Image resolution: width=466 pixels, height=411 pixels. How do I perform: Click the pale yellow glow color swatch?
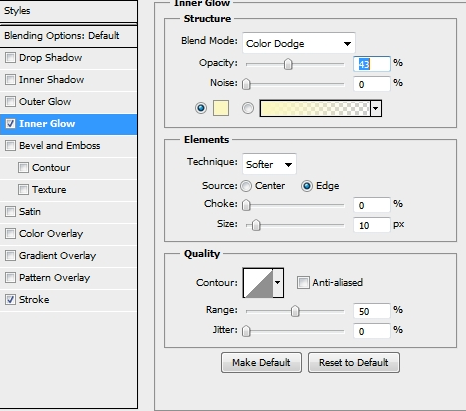tap(221, 108)
